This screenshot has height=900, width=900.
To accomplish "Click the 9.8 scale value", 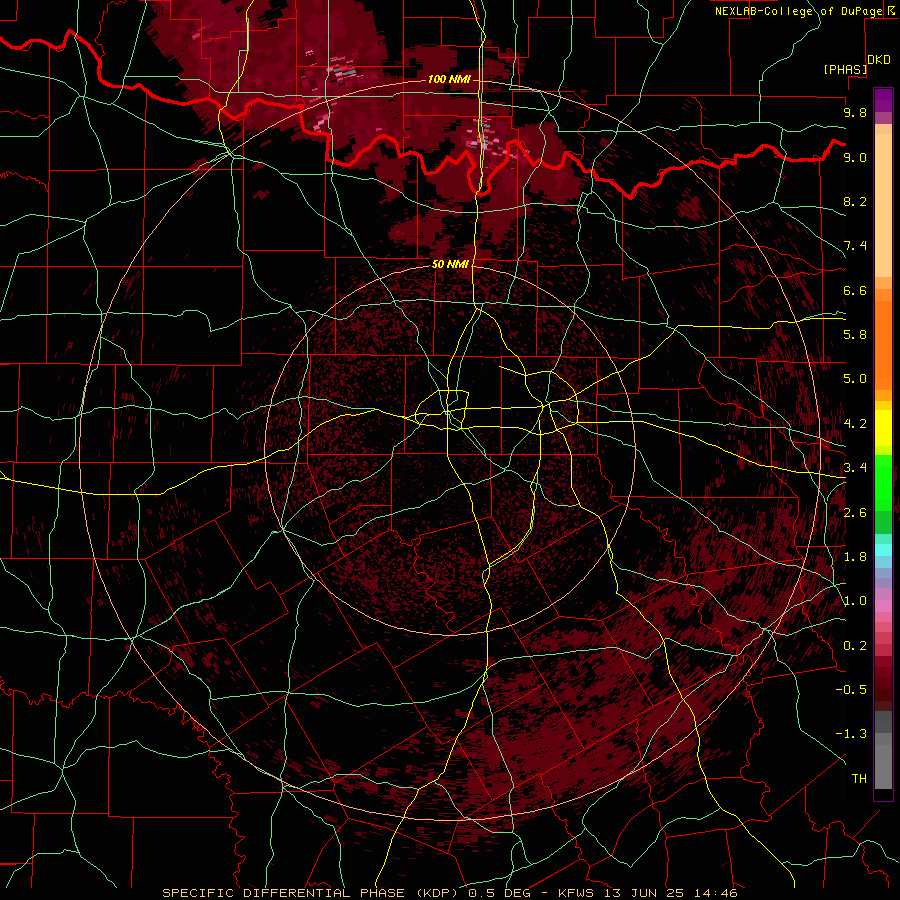I will [x=855, y=112].
